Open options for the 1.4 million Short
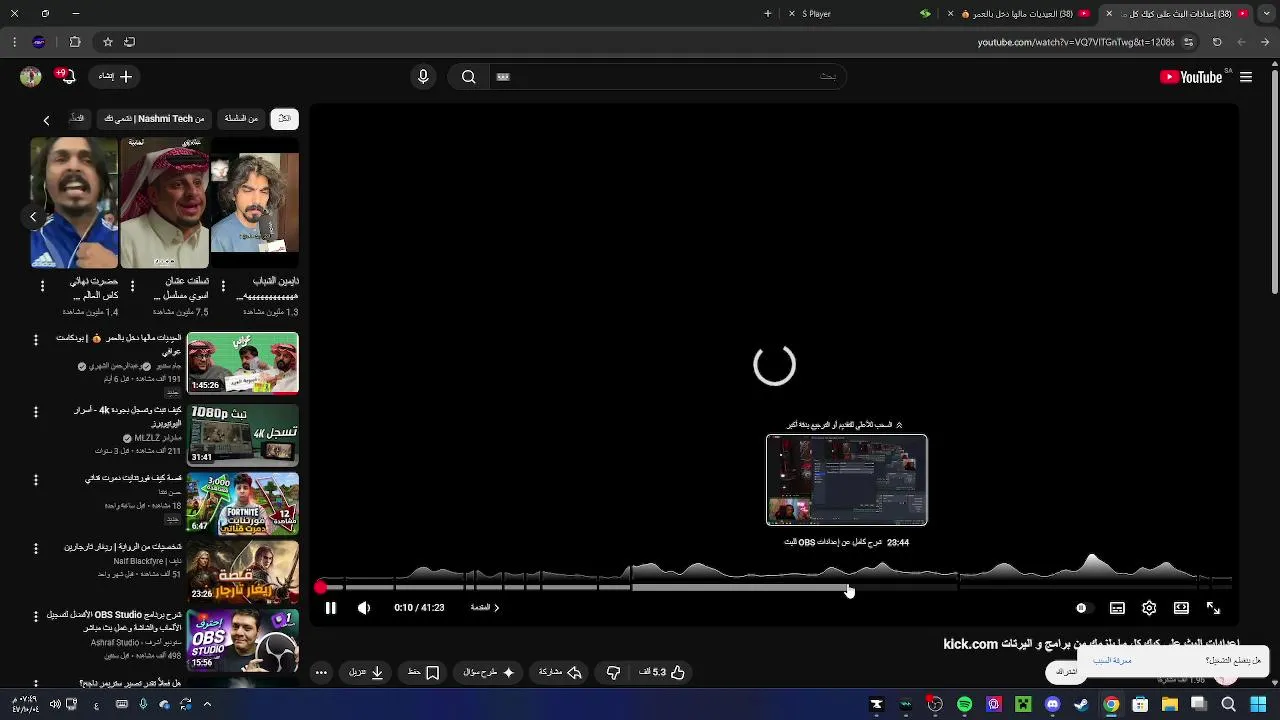Viewport: 1280px width, 720px height. click(42, 287)
